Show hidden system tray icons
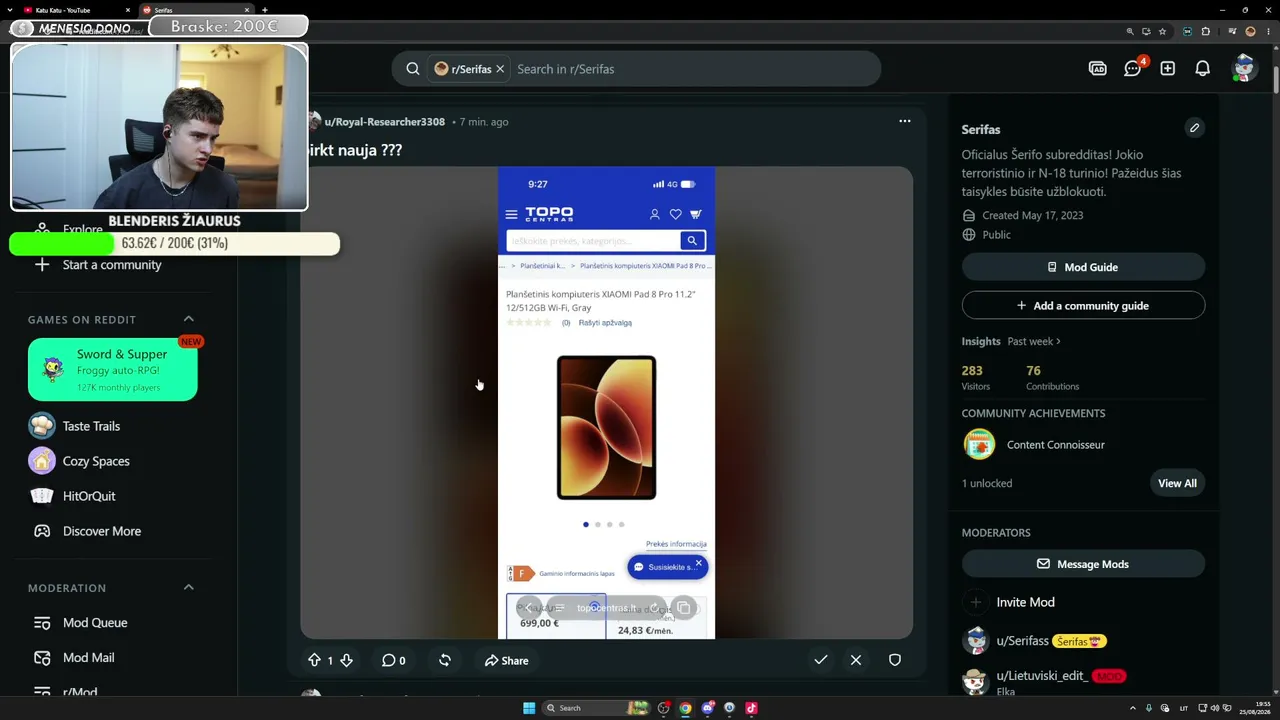 (x=1133, y=708)
